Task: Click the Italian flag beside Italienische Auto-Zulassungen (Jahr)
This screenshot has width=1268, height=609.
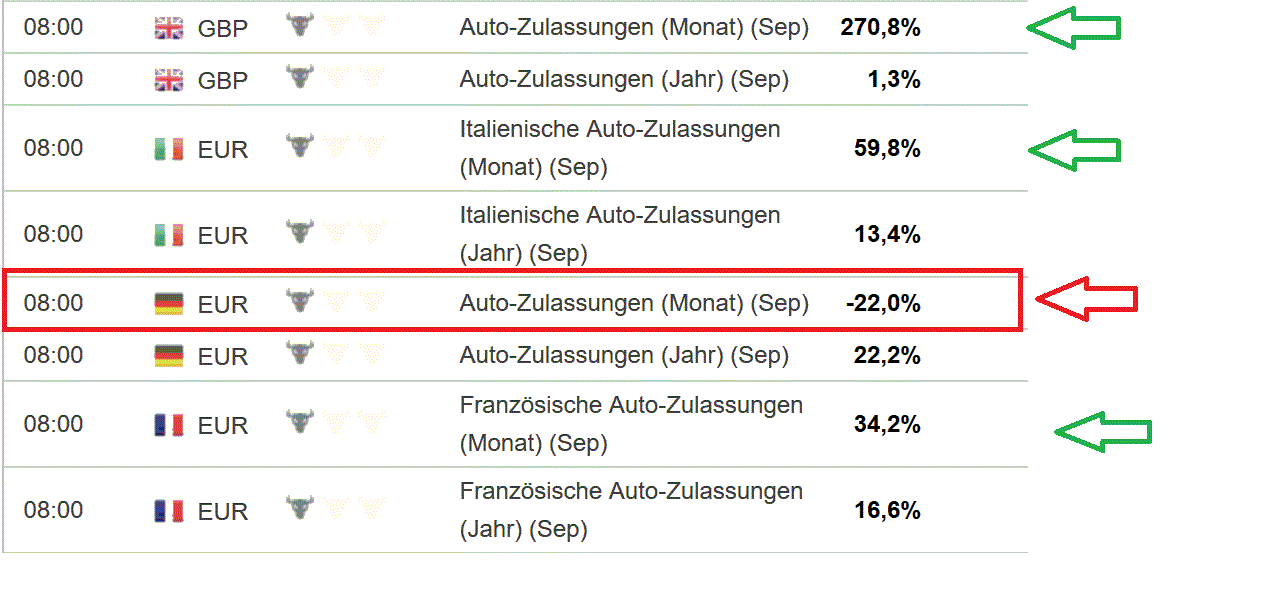Action: [169, 235]
